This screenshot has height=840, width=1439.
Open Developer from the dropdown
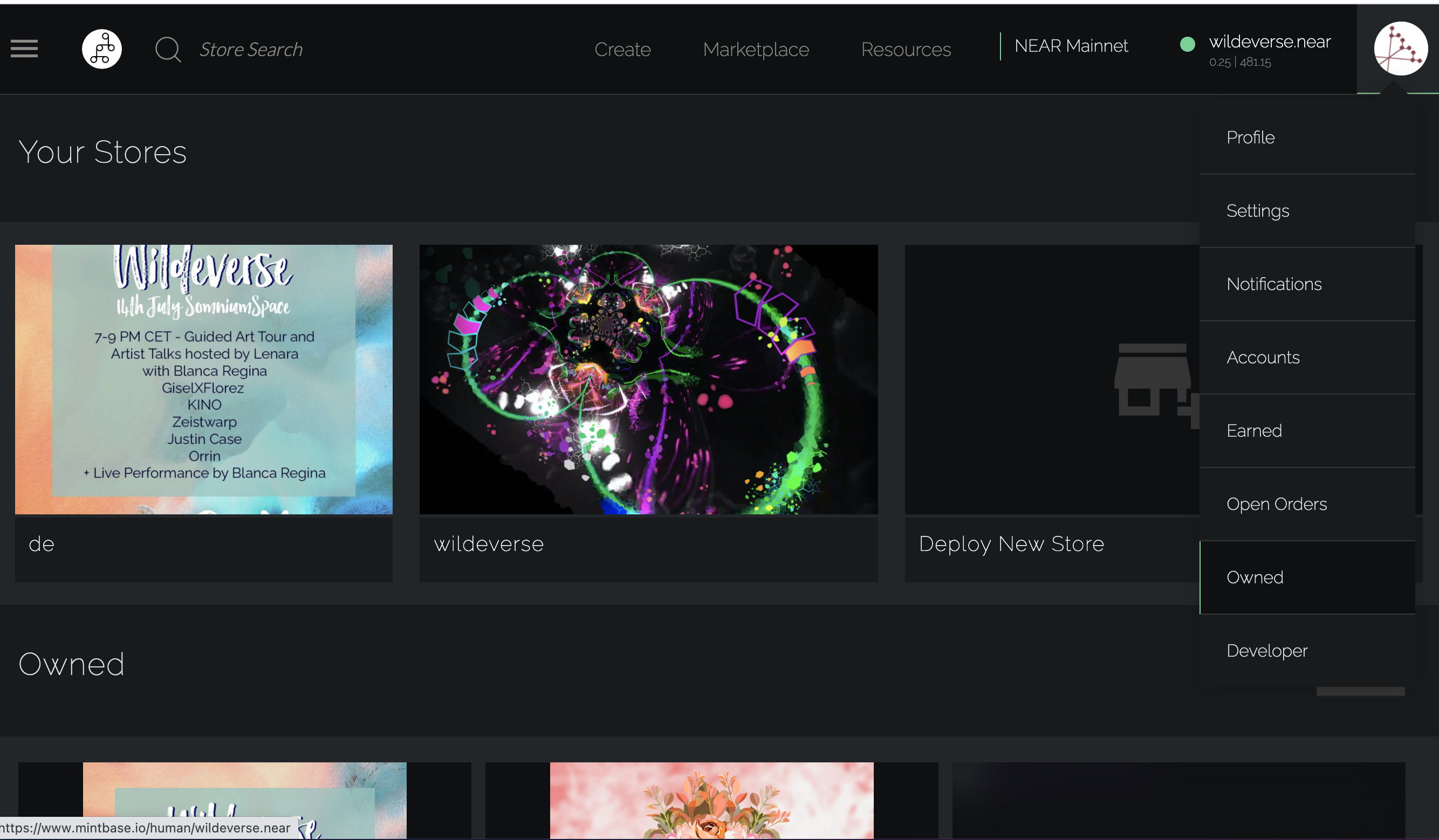click(1307, 651)
